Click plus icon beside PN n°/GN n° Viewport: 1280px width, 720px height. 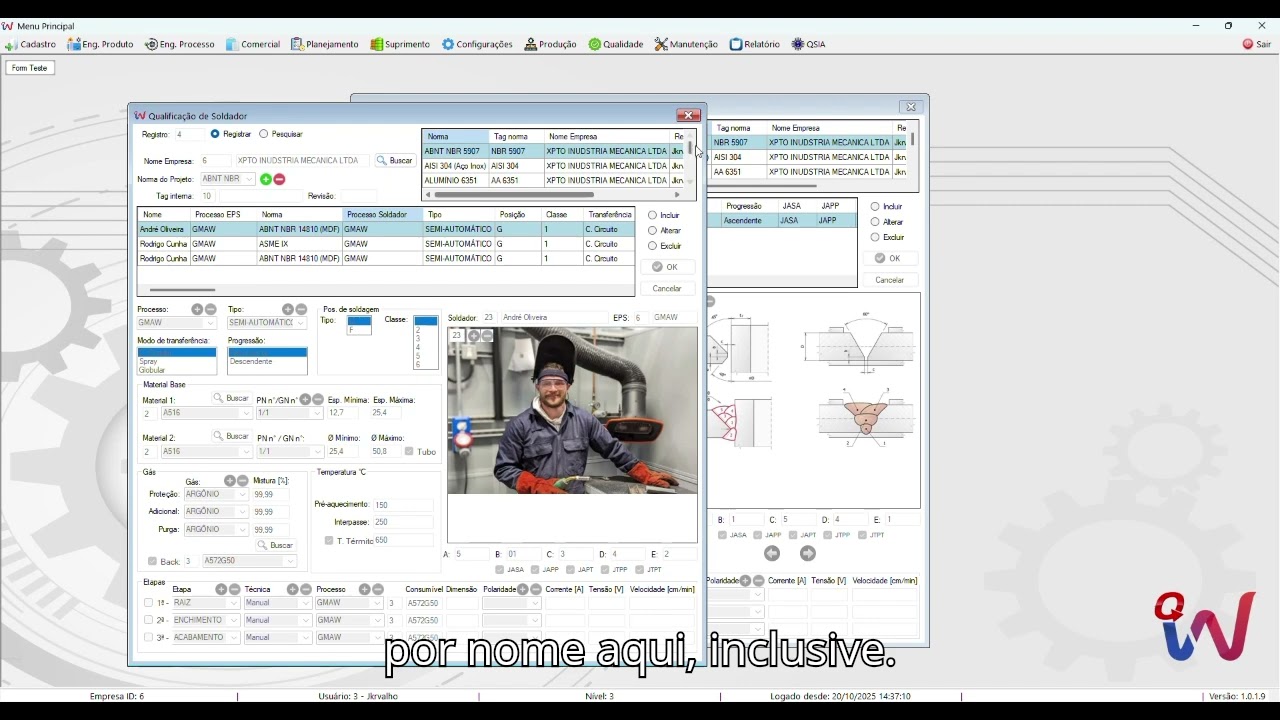305,399
